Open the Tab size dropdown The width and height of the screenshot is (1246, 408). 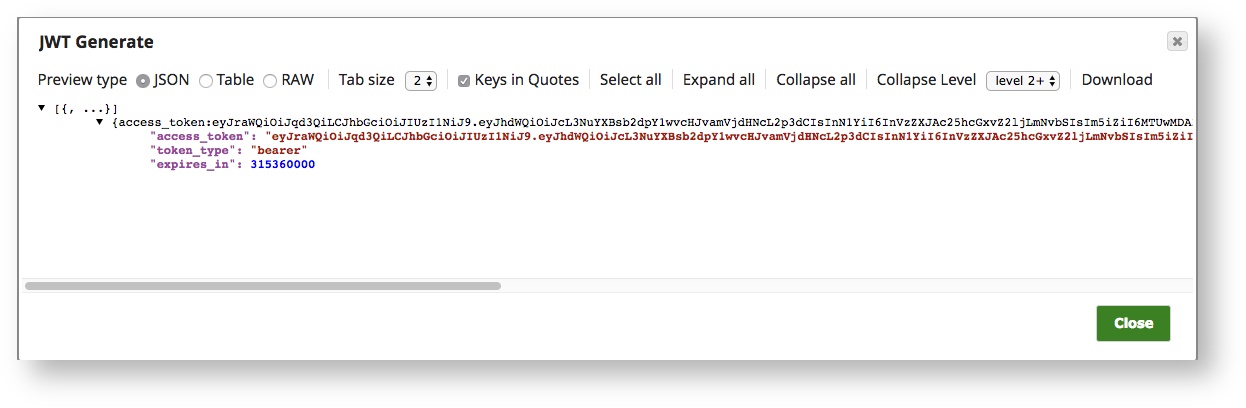(x=421, y=81)
